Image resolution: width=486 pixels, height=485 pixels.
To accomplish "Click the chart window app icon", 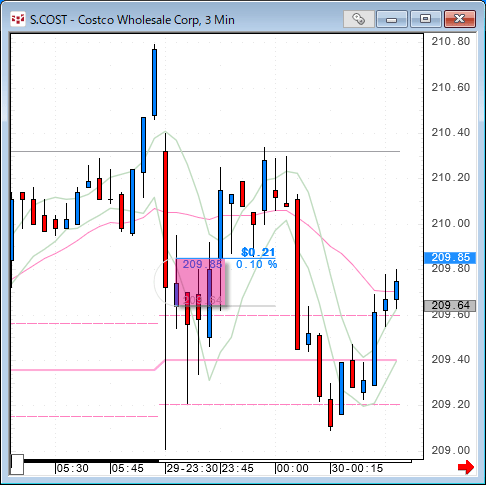I will click(x=18, y=19).
